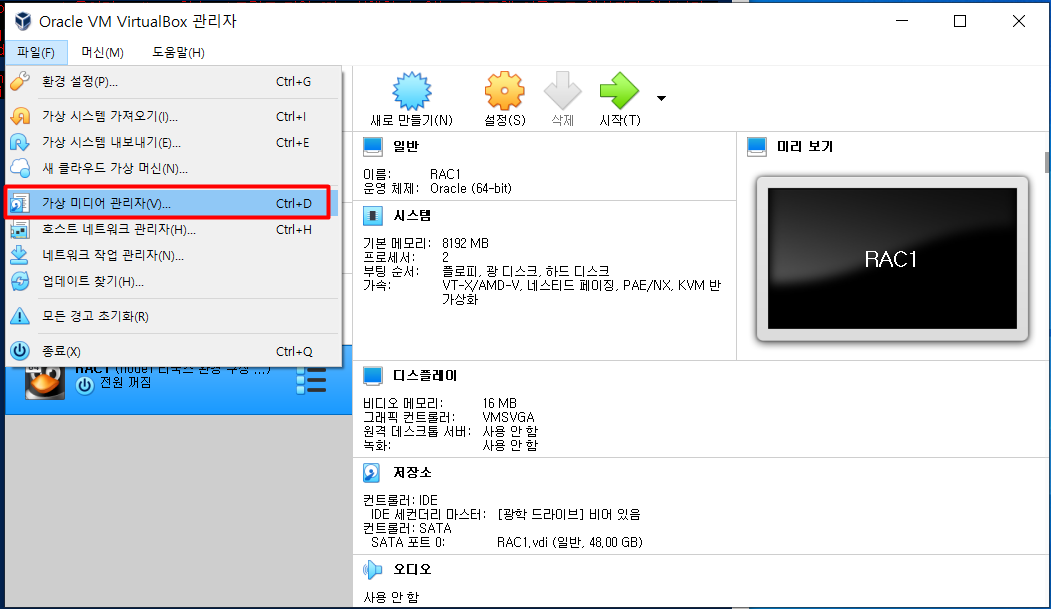Click the 삭제 toolbar arrow
This screenshot has height=609, width=1051.
562,99
